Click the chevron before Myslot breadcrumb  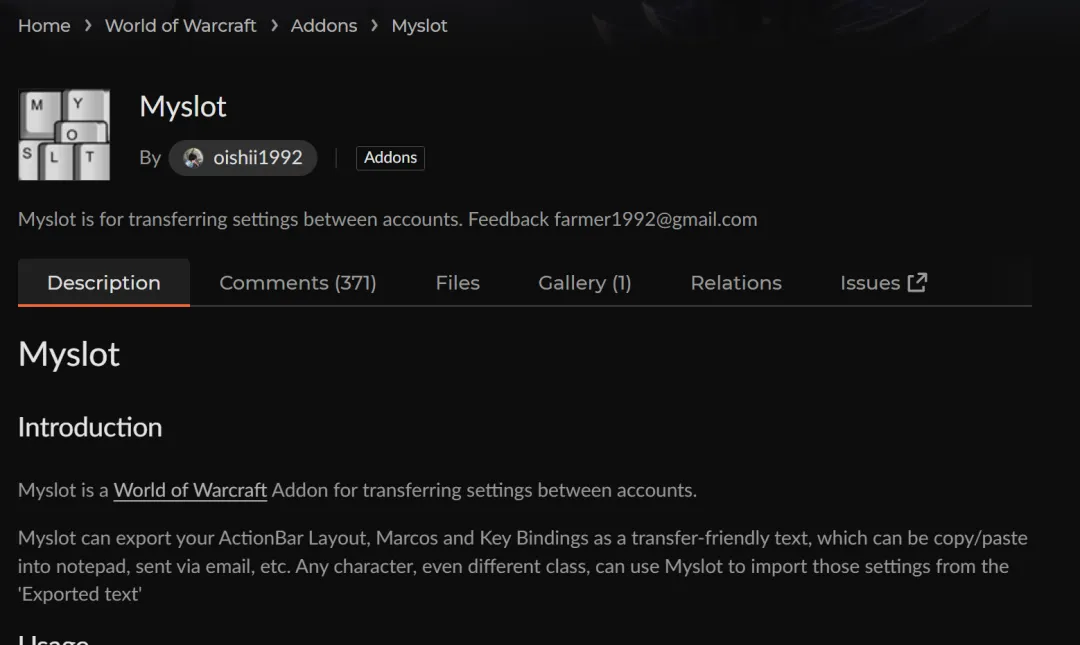tap(374, 26)
